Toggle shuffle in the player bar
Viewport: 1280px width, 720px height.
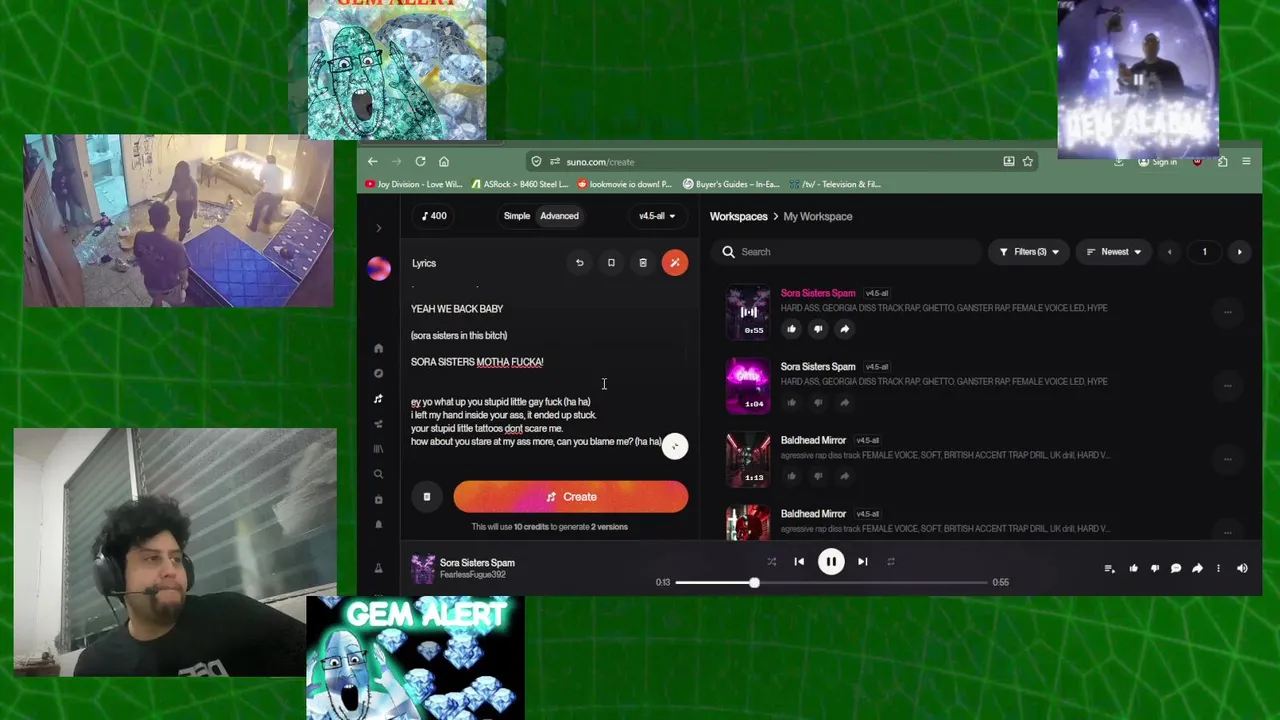[x=771, y=562]
